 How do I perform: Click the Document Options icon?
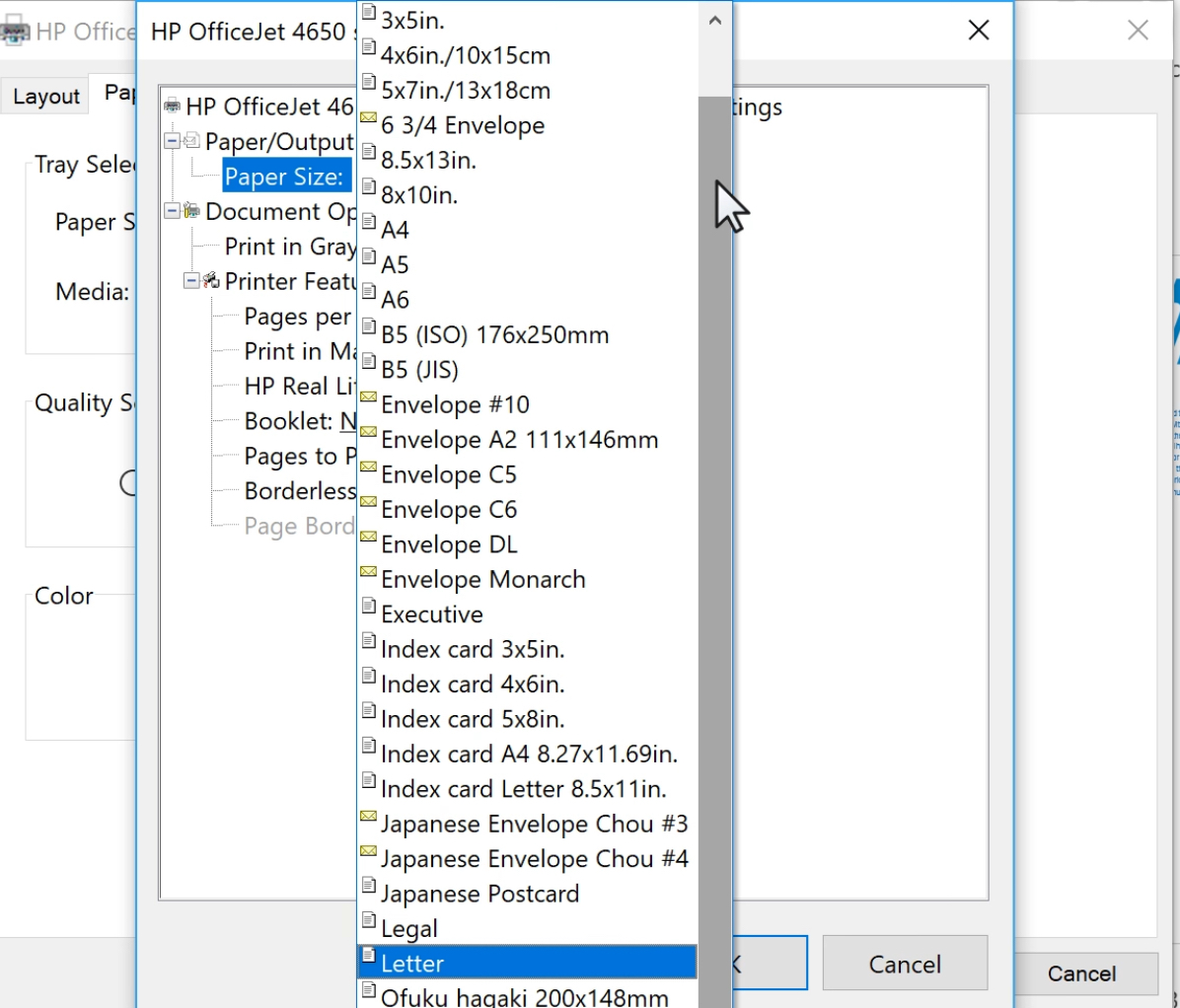[x=192, y=211]
